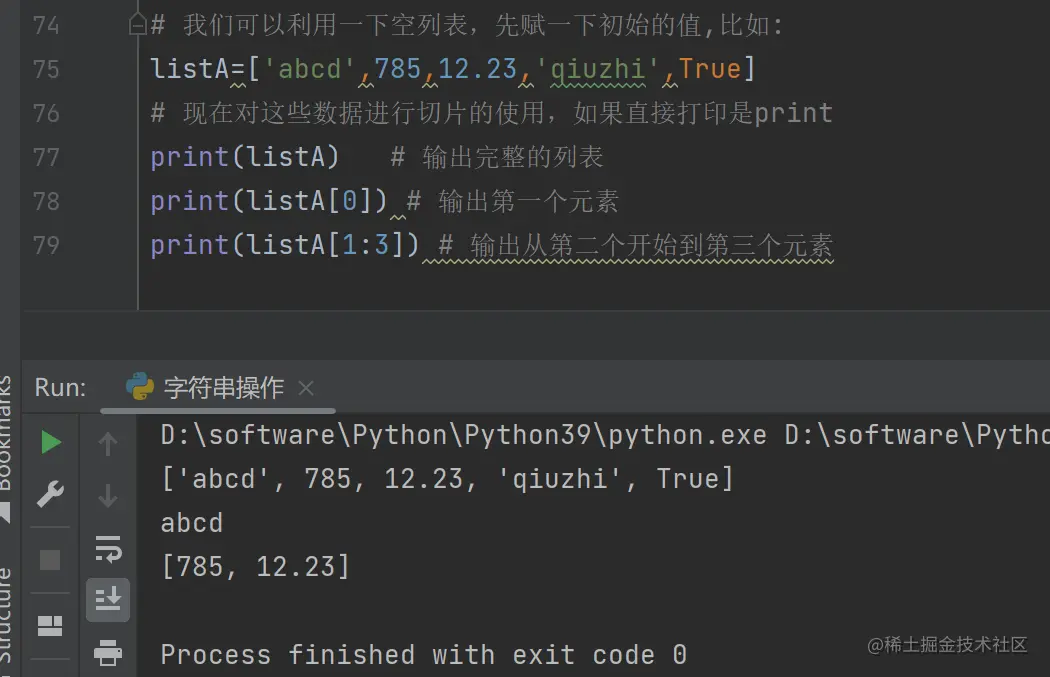Toggle Scroll to End in console
This screenshot has height=677, width=1050.
[107, 599]
